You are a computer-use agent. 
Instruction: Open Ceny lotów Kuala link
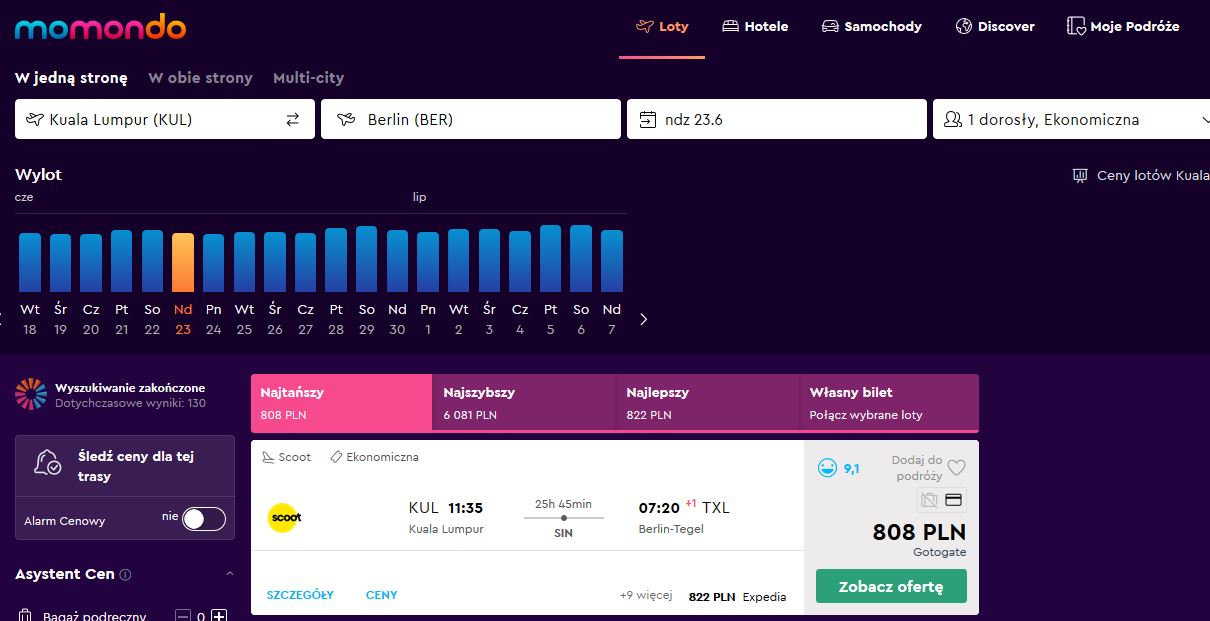1152,175
